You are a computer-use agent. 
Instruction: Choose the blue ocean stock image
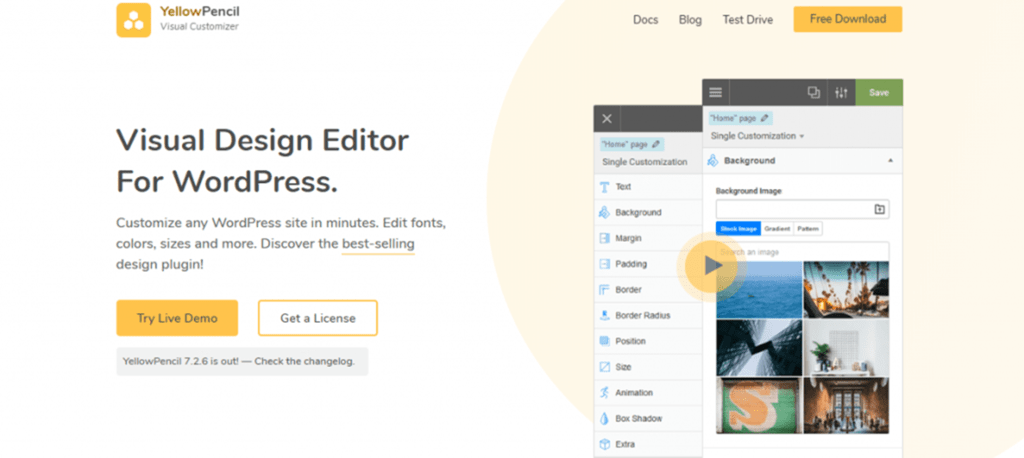tap(759, 290)
